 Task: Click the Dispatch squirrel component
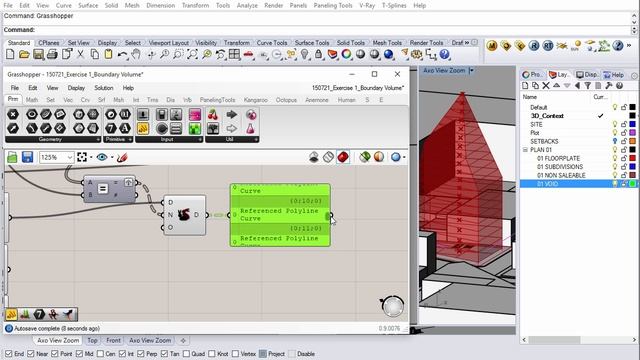(x=184, y=215)
